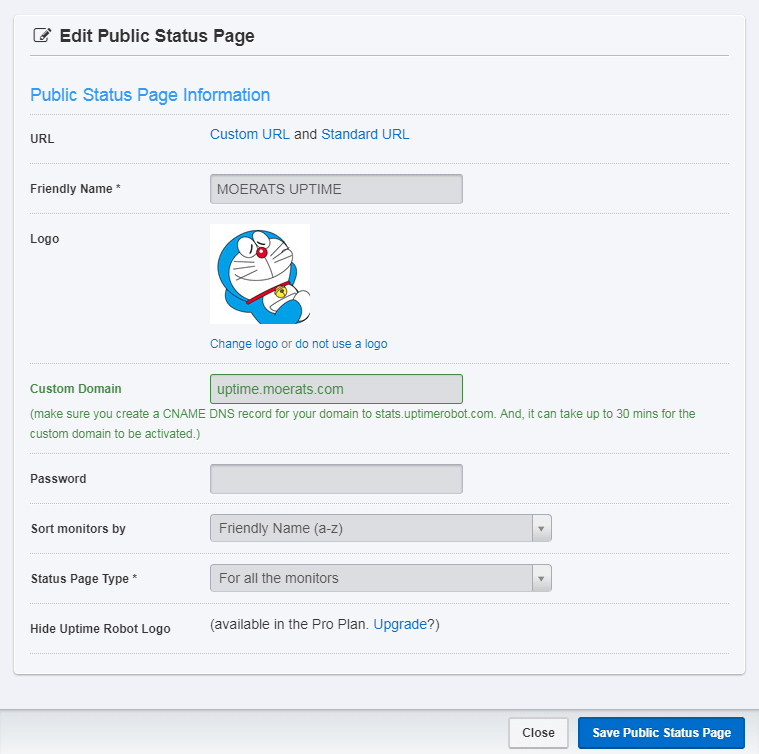Screen dimensions: 759x754
Task: Click the Edit Public Status Page title
Action: click(157, 36)
